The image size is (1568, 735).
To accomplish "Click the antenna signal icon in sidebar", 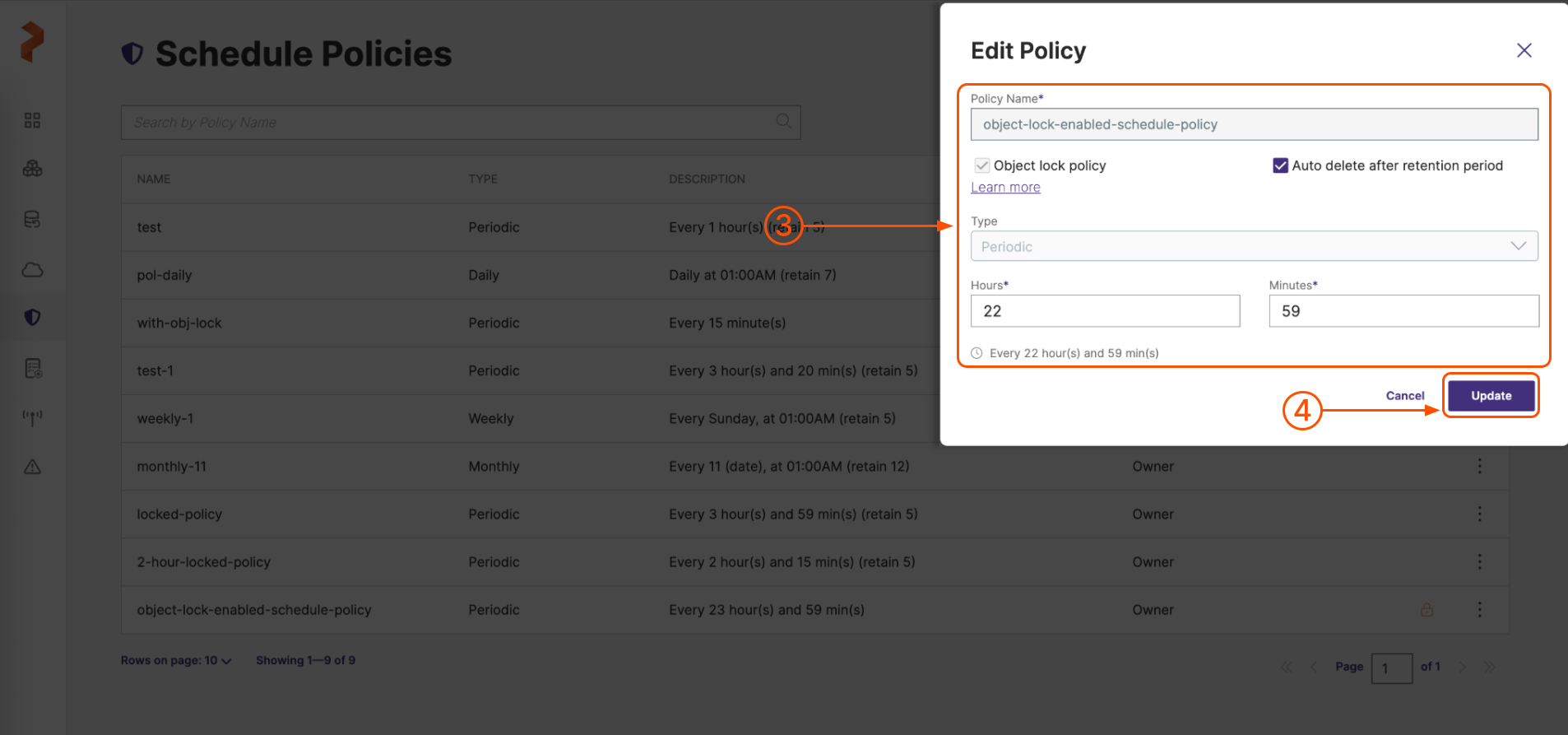I will [x=32, y=417].
